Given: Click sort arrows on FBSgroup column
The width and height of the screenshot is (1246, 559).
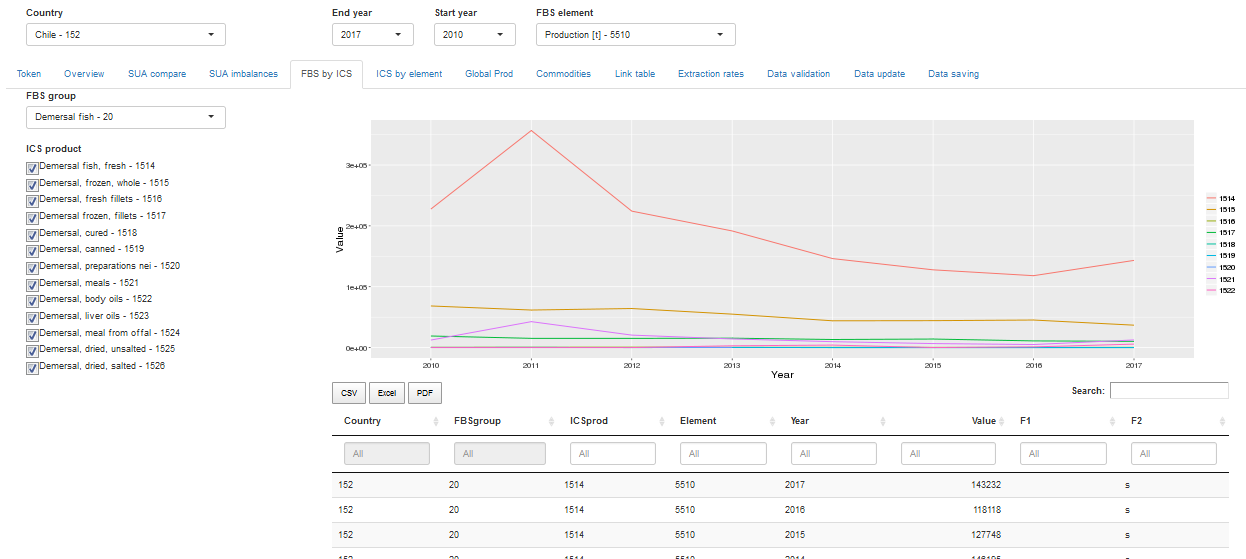Looking at the screenshot, I should coord(551,421).
